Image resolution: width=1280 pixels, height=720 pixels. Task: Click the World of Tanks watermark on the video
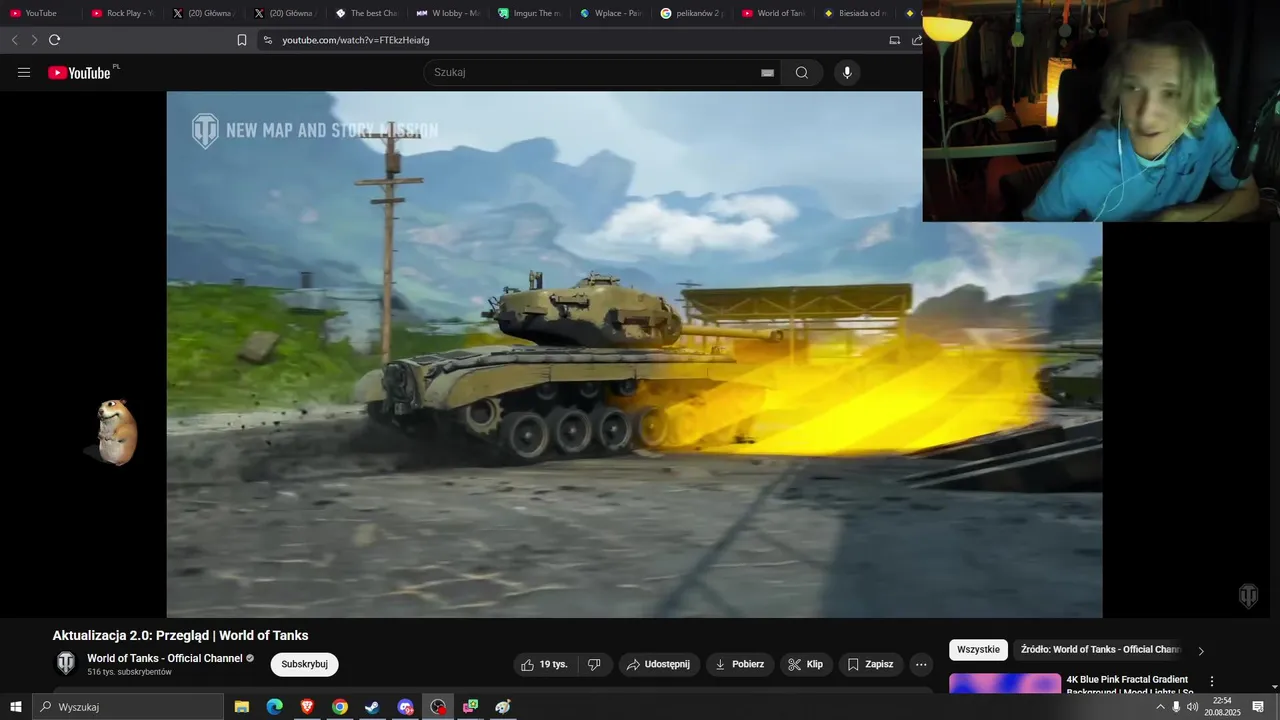pos(1248,596)
